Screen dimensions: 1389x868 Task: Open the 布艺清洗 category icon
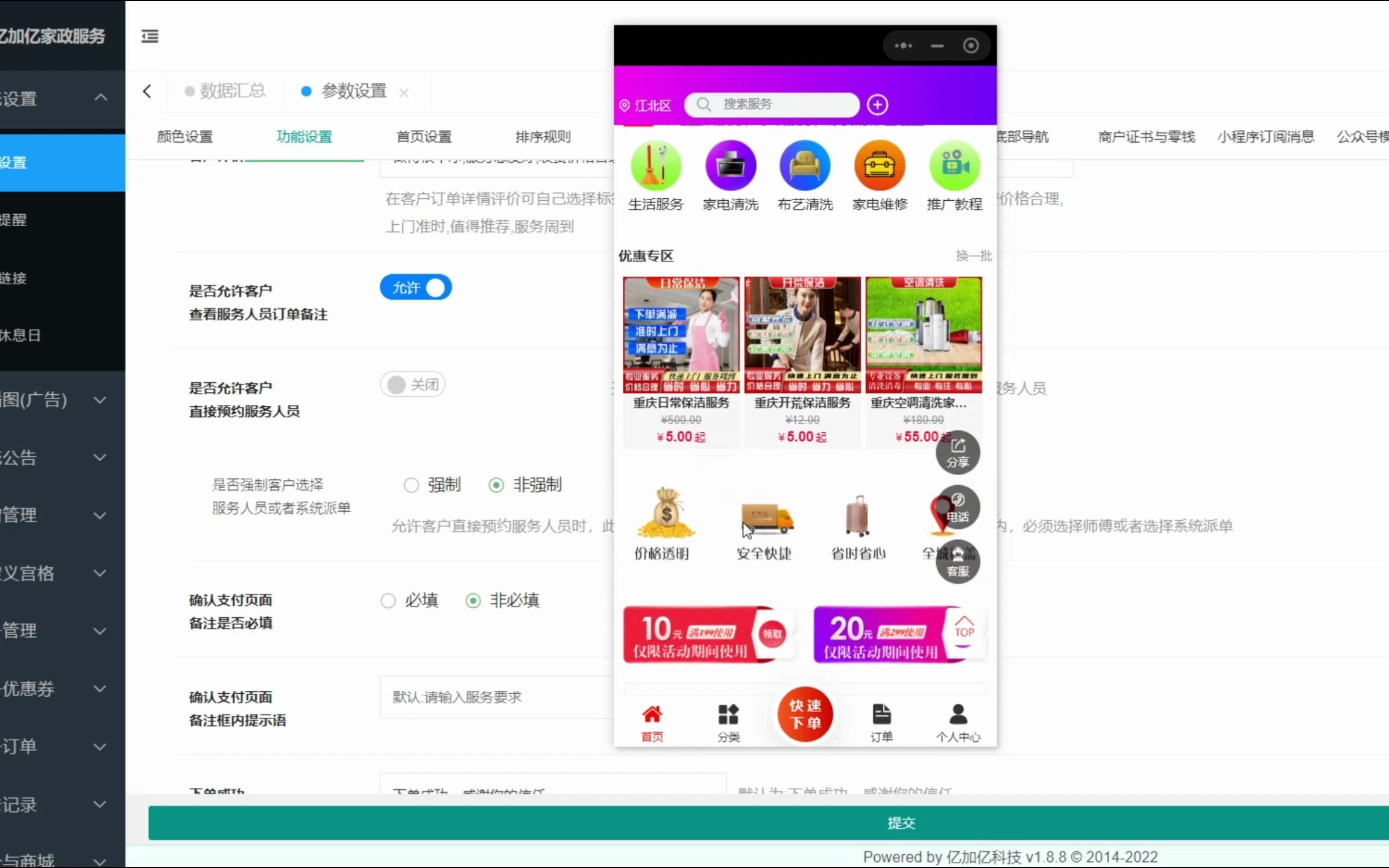[805, 165]
